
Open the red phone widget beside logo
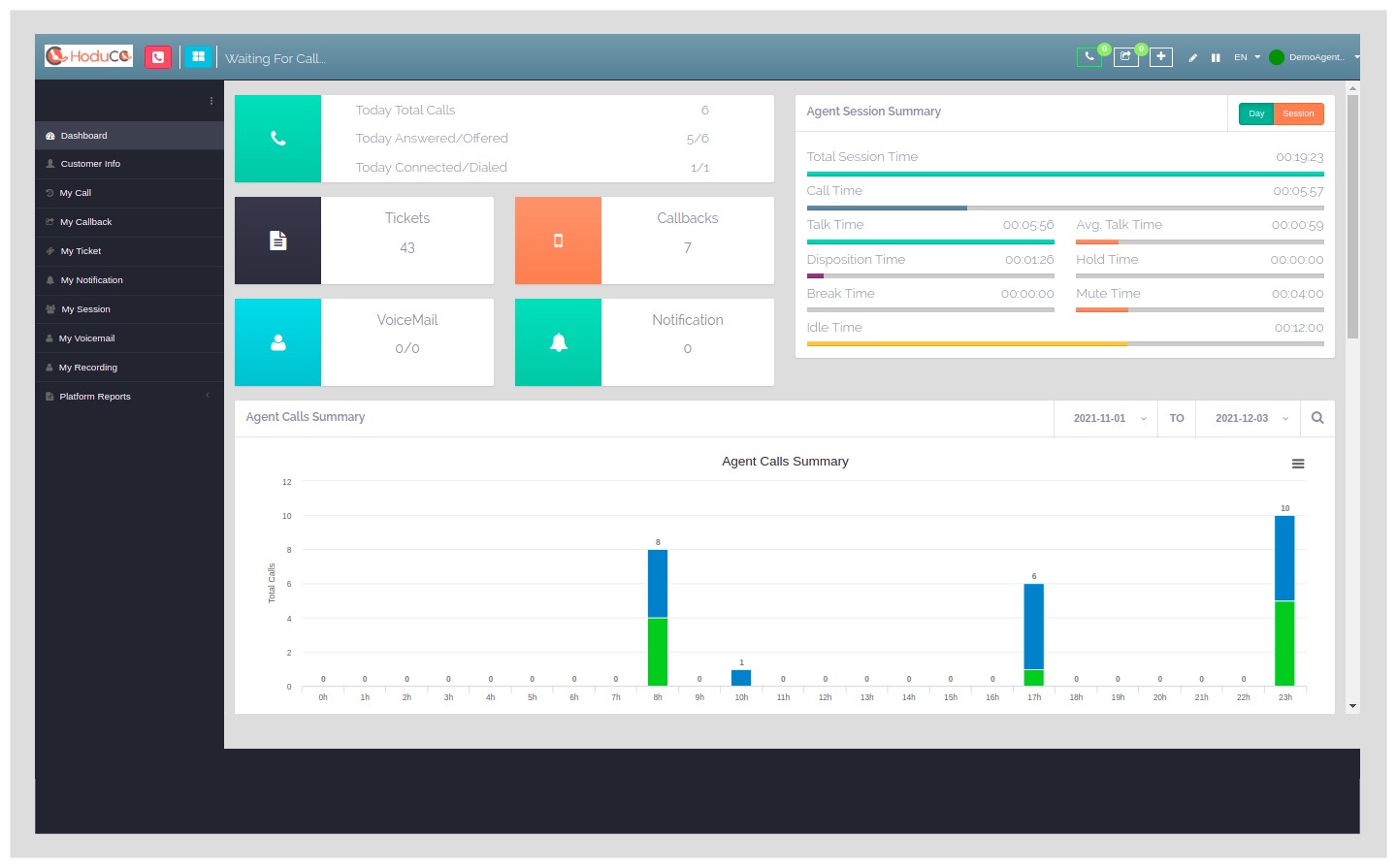click(158, 56)
